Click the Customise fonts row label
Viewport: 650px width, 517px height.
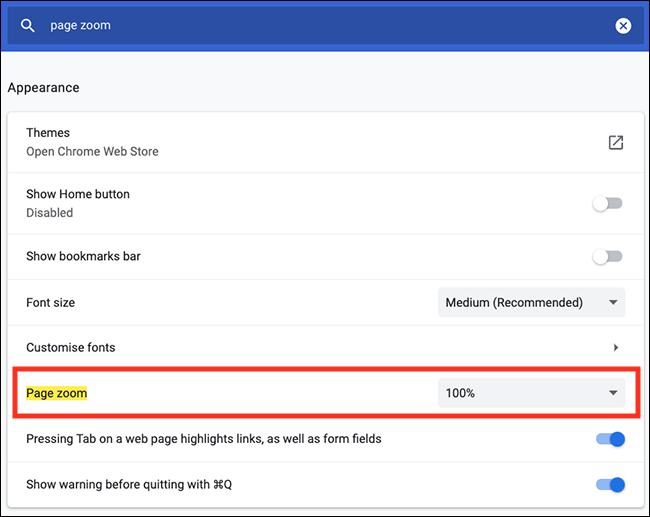pyautogui.click(x=70, y=347)
